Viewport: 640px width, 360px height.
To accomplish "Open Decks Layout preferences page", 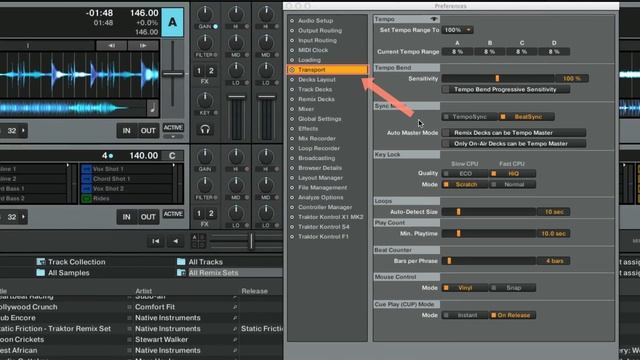I will point(317,80).
